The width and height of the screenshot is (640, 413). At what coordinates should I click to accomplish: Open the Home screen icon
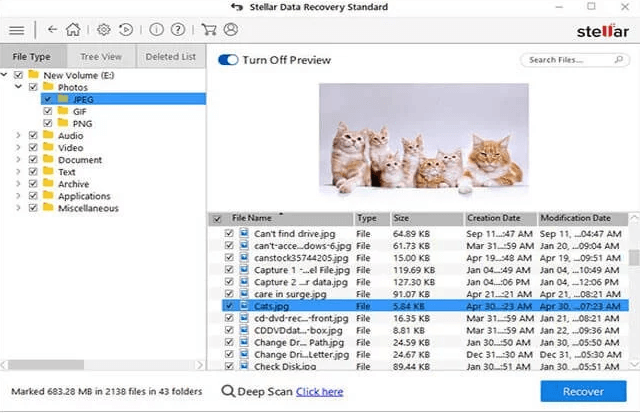point(73,29)
